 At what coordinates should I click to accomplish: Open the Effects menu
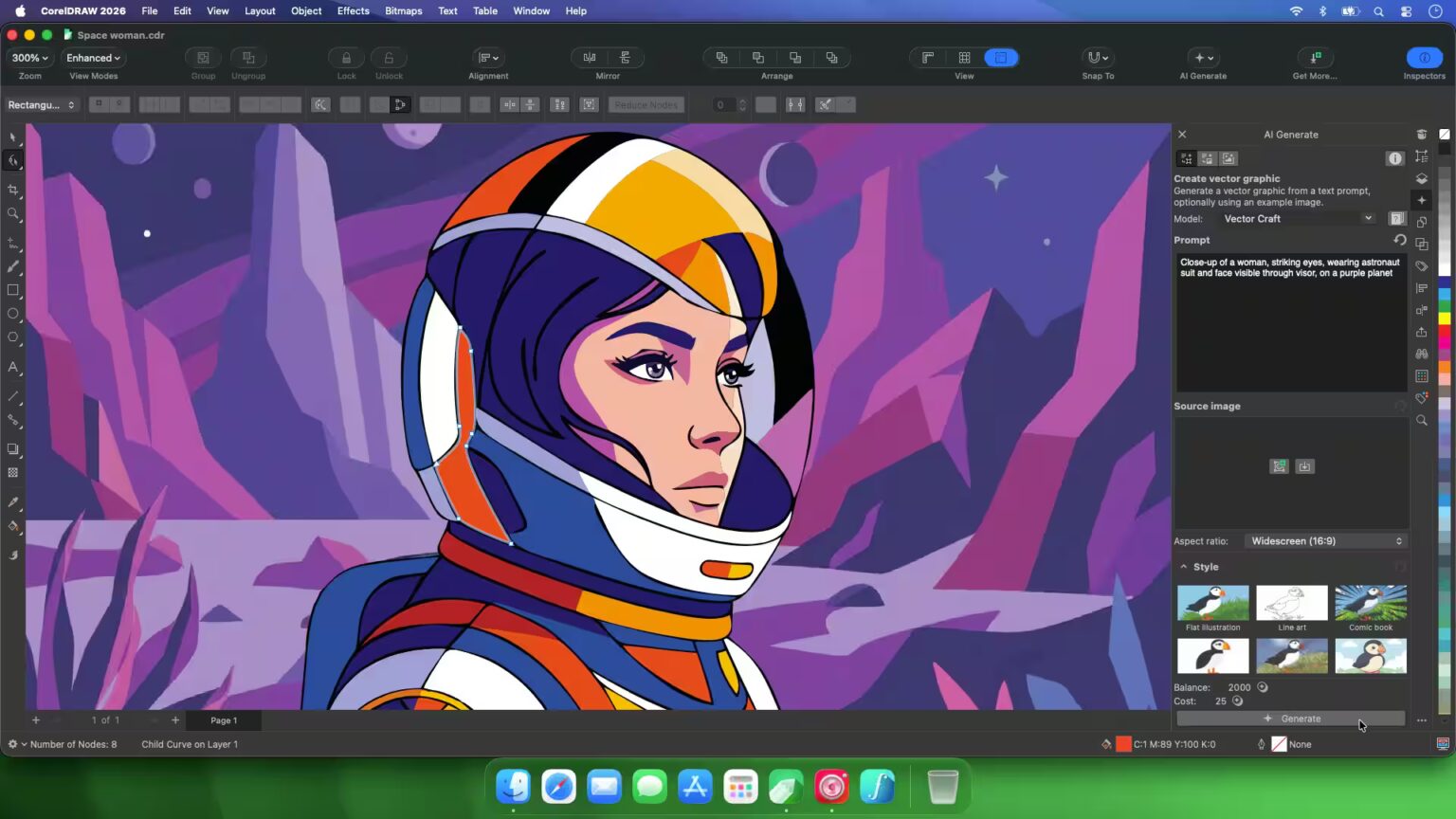coord(354,11)
